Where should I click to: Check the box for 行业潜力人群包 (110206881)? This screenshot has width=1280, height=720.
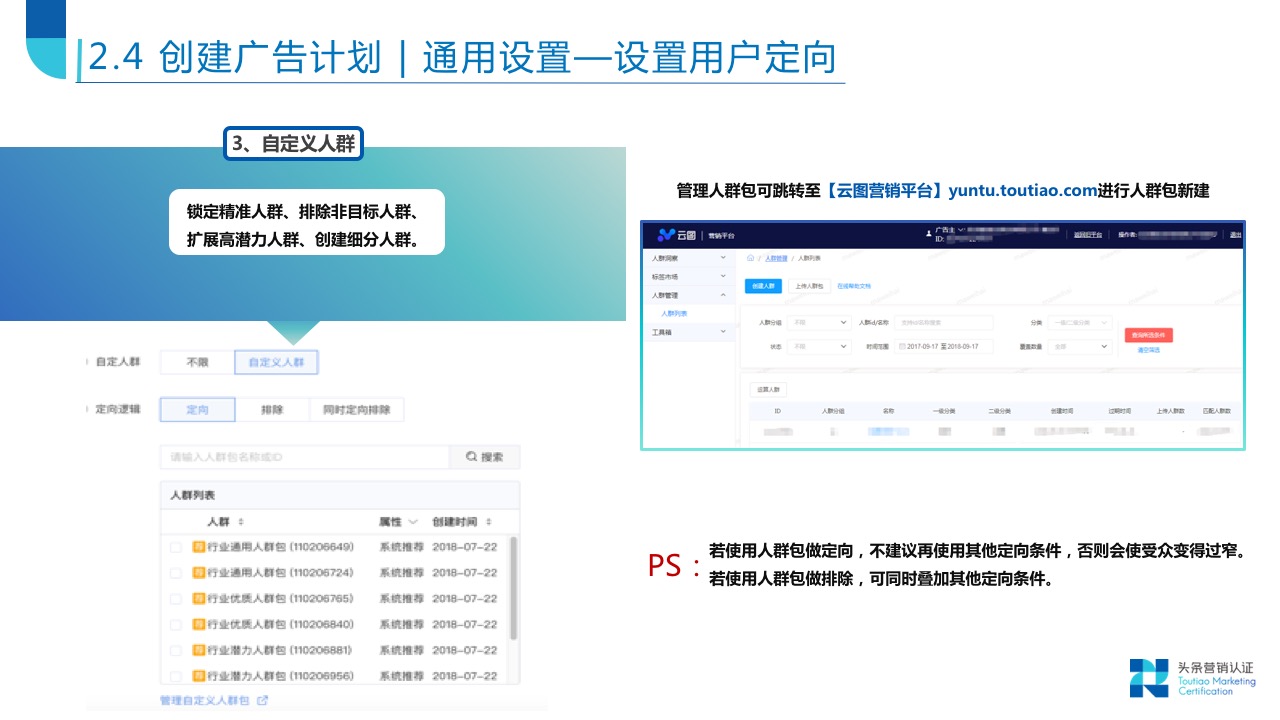click(x=174, y=650)
